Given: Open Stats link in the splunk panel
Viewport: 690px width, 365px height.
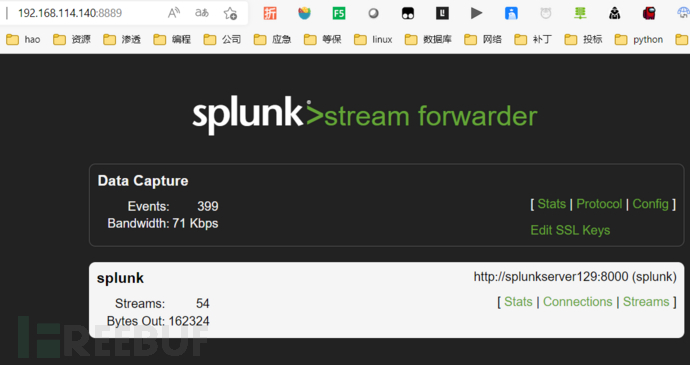Looking at the screenshot, I should pyautogui.click(x=518, y=302).
